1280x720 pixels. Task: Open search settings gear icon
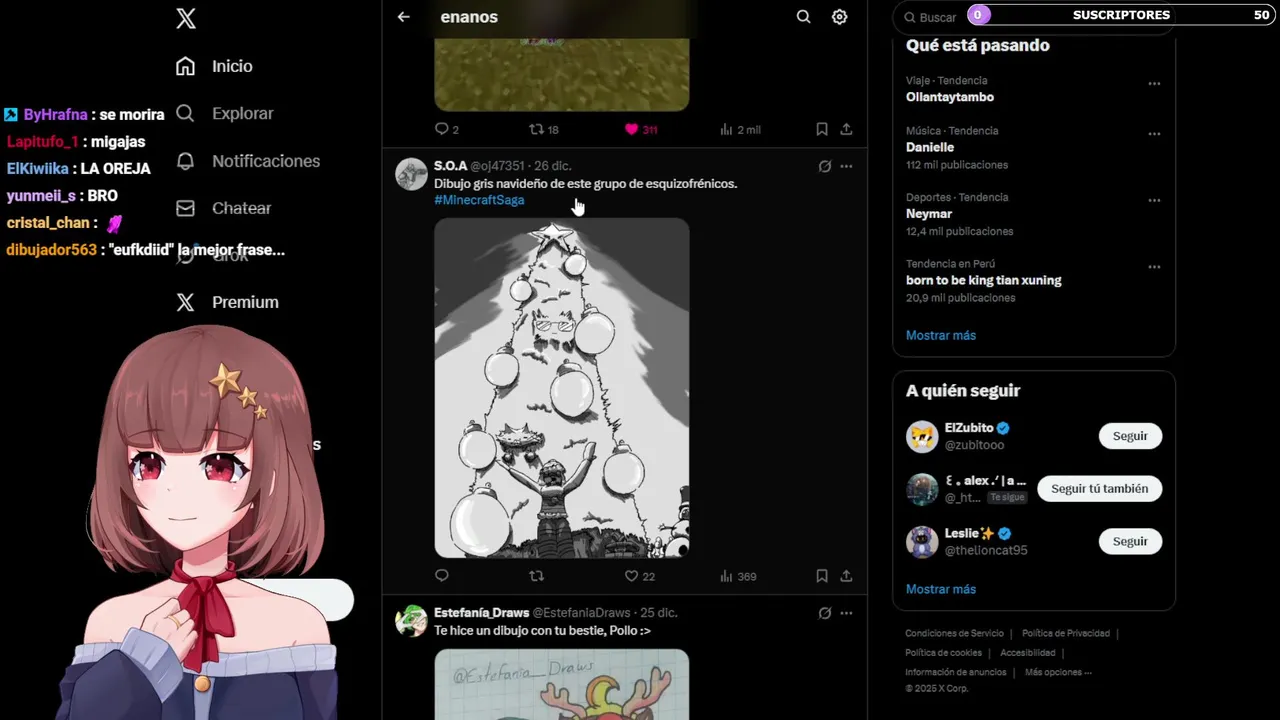pyautogui.click(x=839, y=17)
